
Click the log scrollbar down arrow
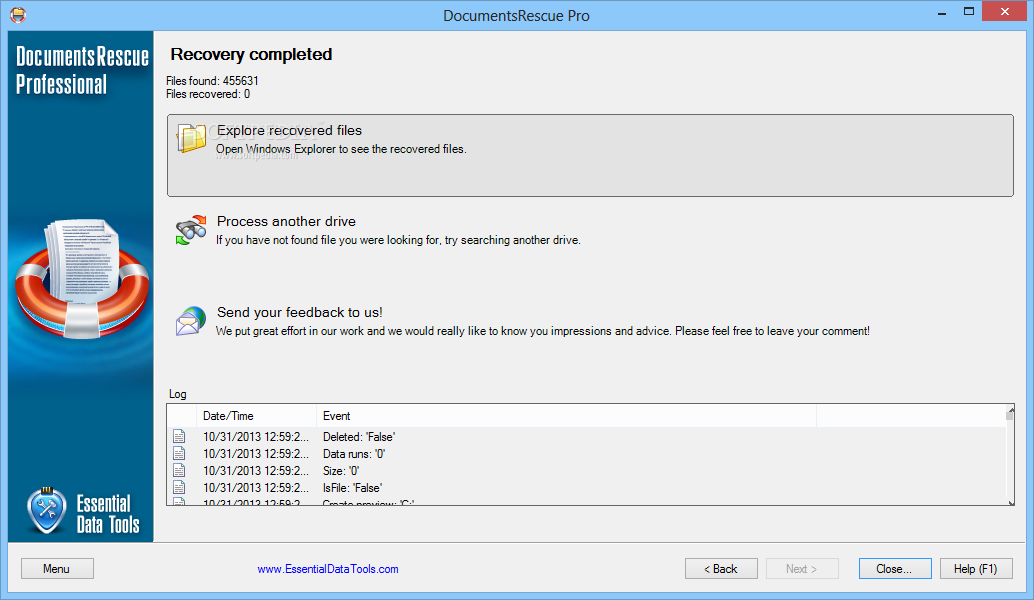[x=1010, y=501]
